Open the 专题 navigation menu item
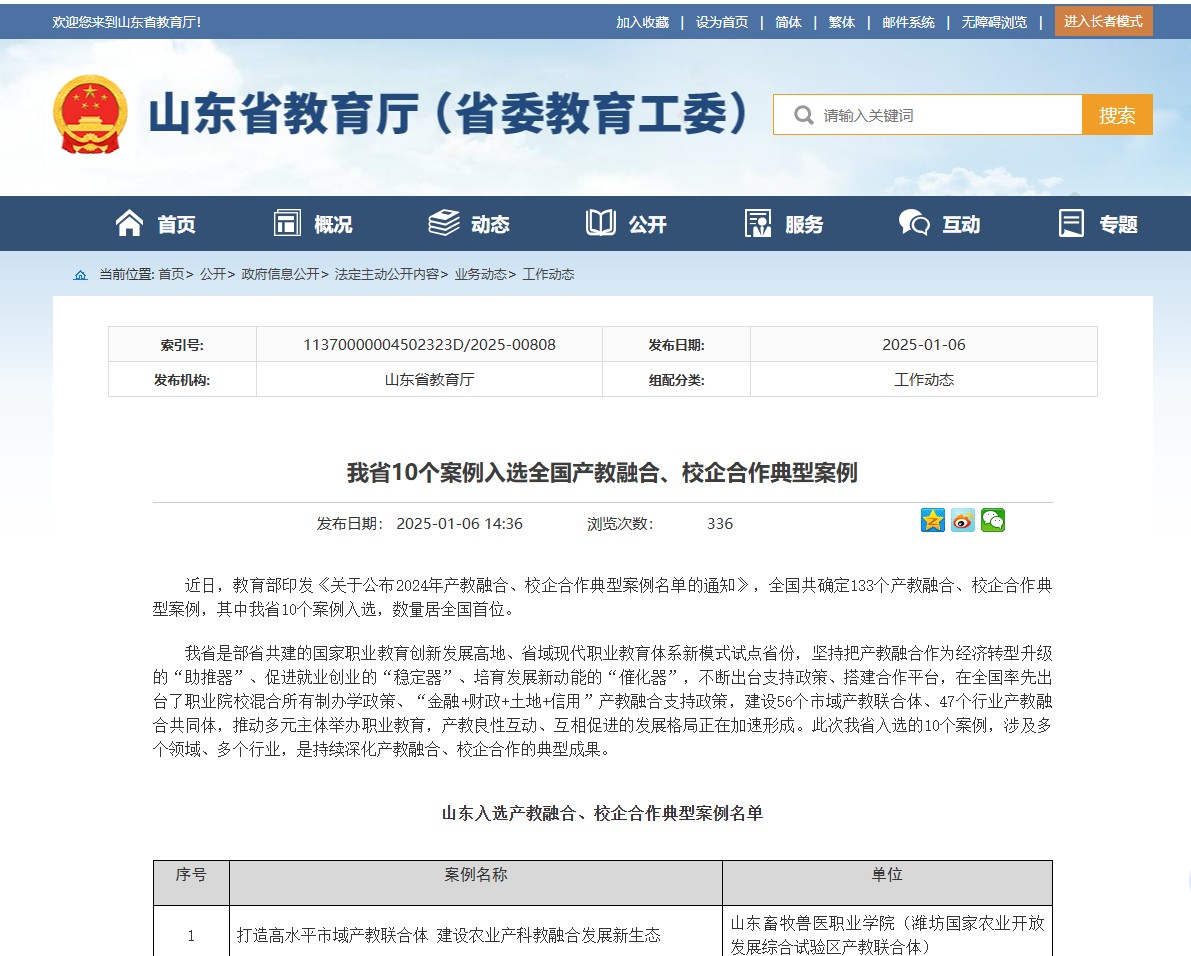This screenshot has height=956, width=1191. (x=1119, y=224)
